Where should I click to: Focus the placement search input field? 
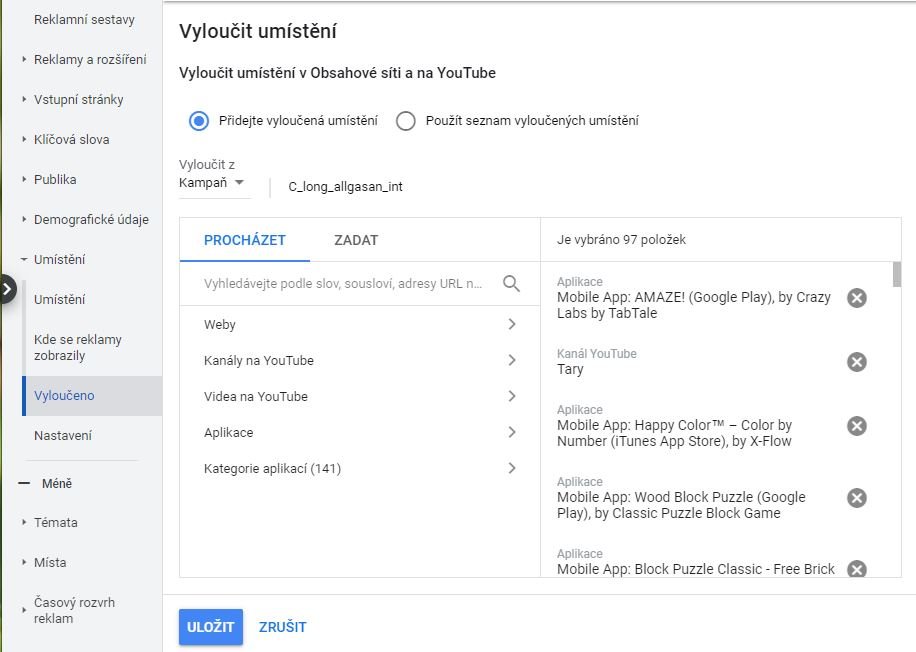click(343, 284)
